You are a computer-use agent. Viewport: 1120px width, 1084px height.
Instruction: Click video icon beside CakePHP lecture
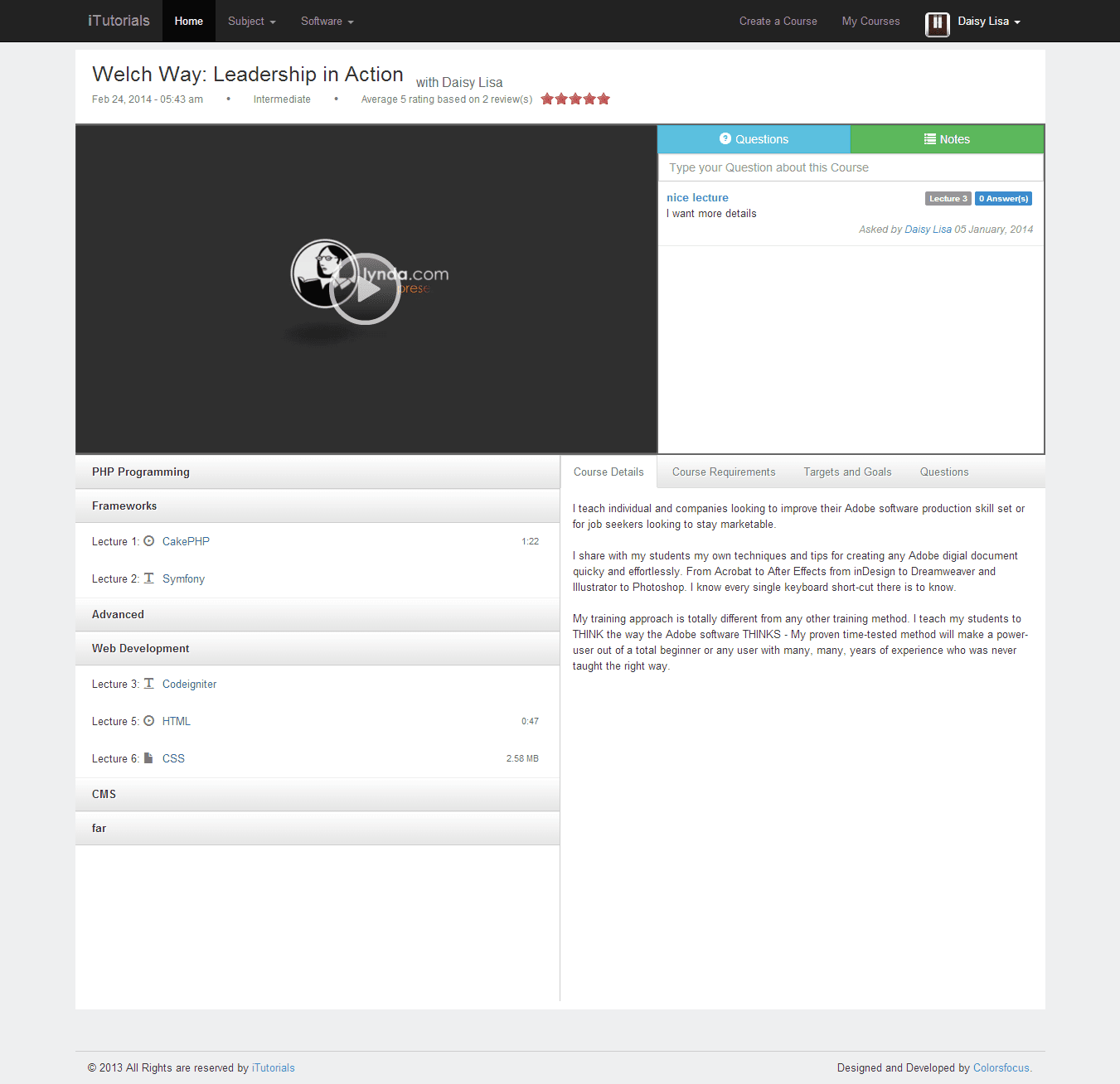149,541
